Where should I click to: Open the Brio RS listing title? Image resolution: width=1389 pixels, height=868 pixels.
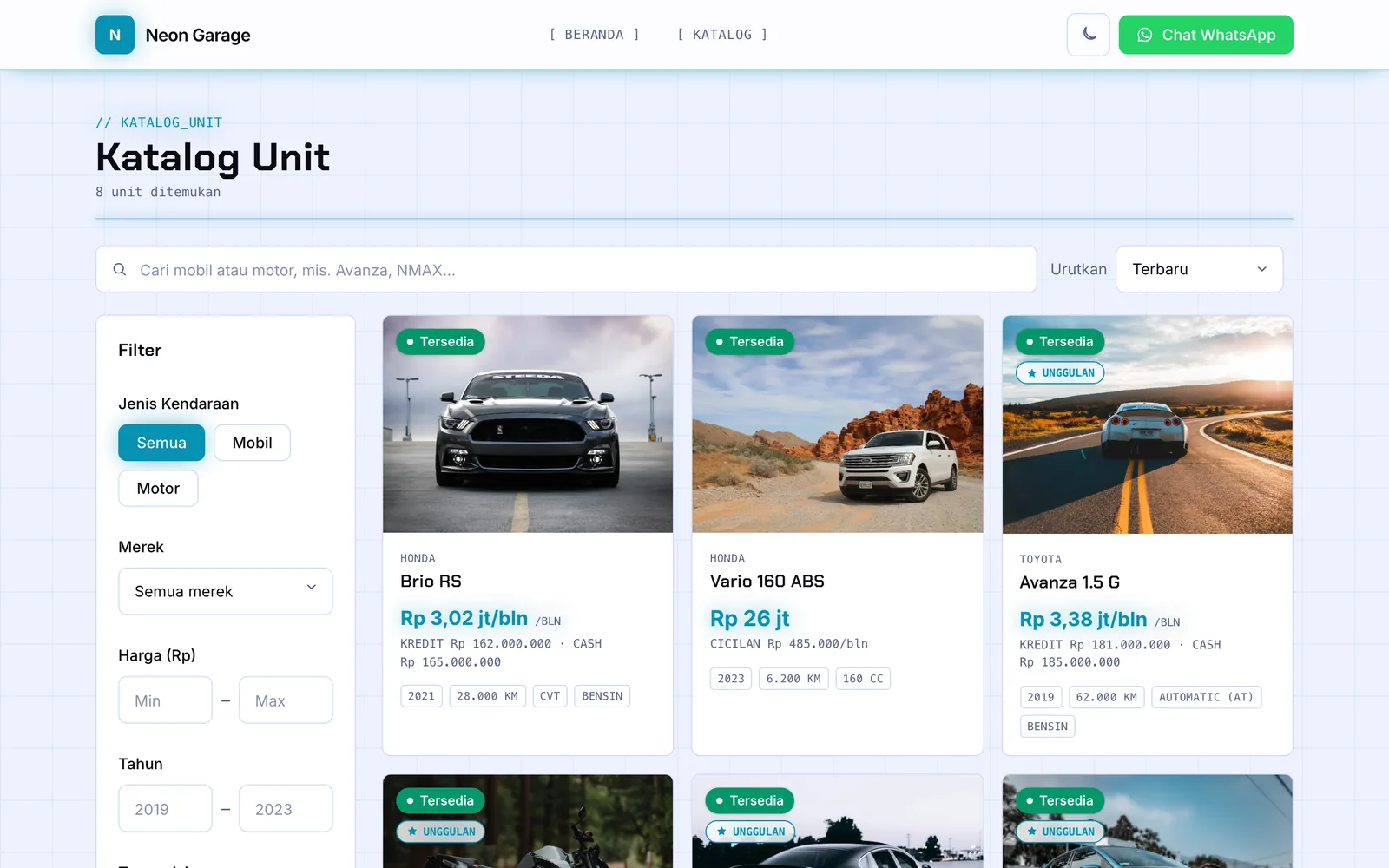tap(431, 582)
